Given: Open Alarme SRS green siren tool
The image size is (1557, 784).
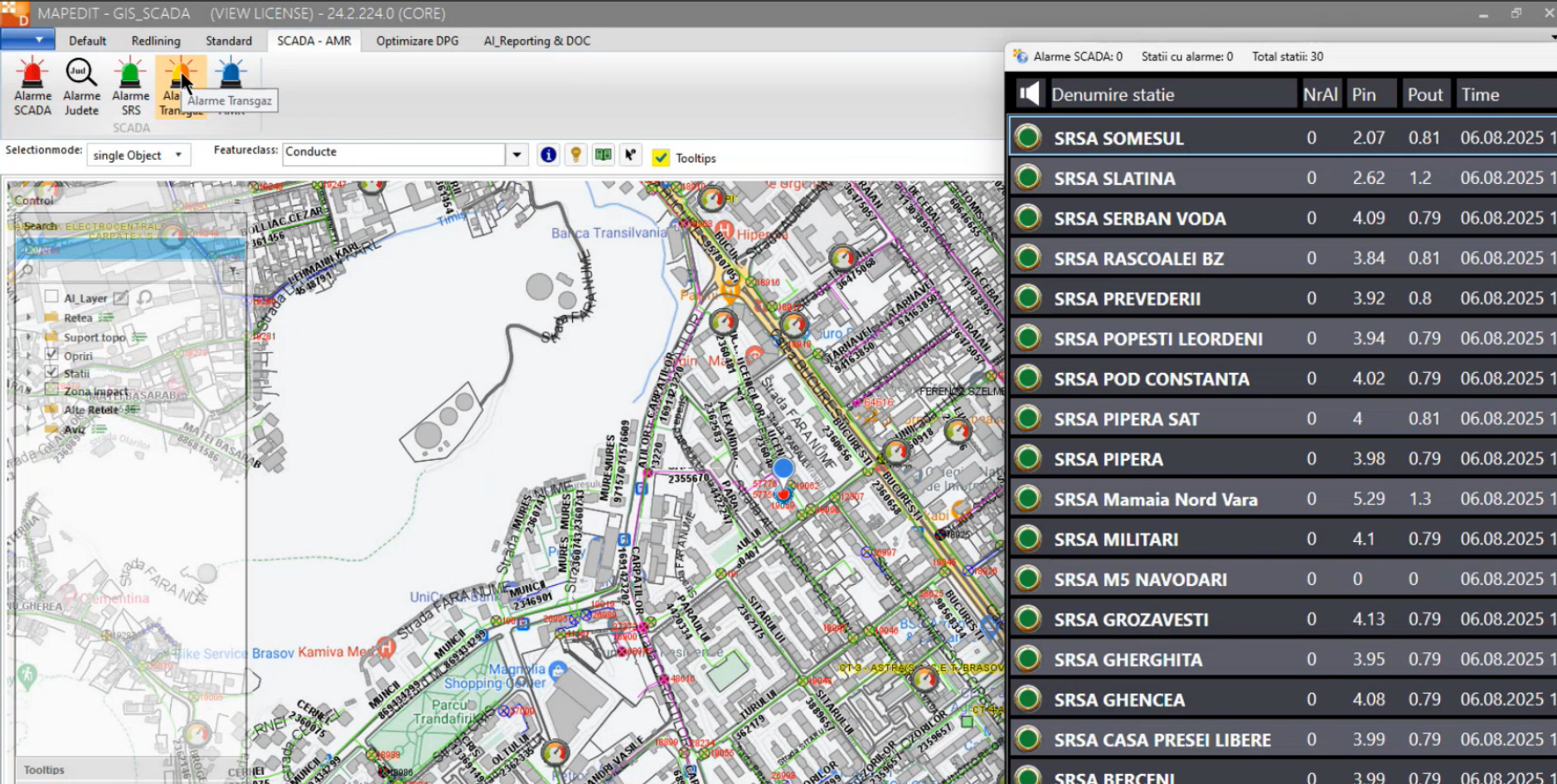Looking at the screenshot, I should (130, 75).
